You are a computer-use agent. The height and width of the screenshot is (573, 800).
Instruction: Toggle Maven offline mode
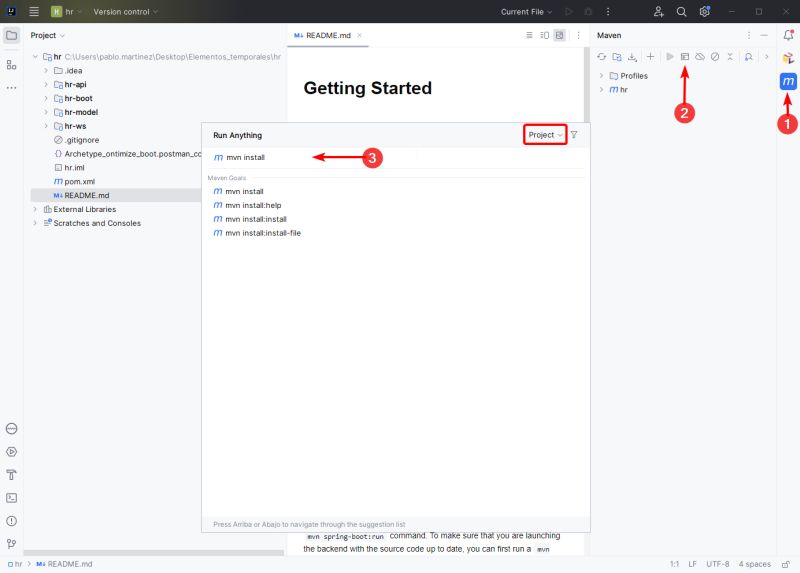click(700, 57)
